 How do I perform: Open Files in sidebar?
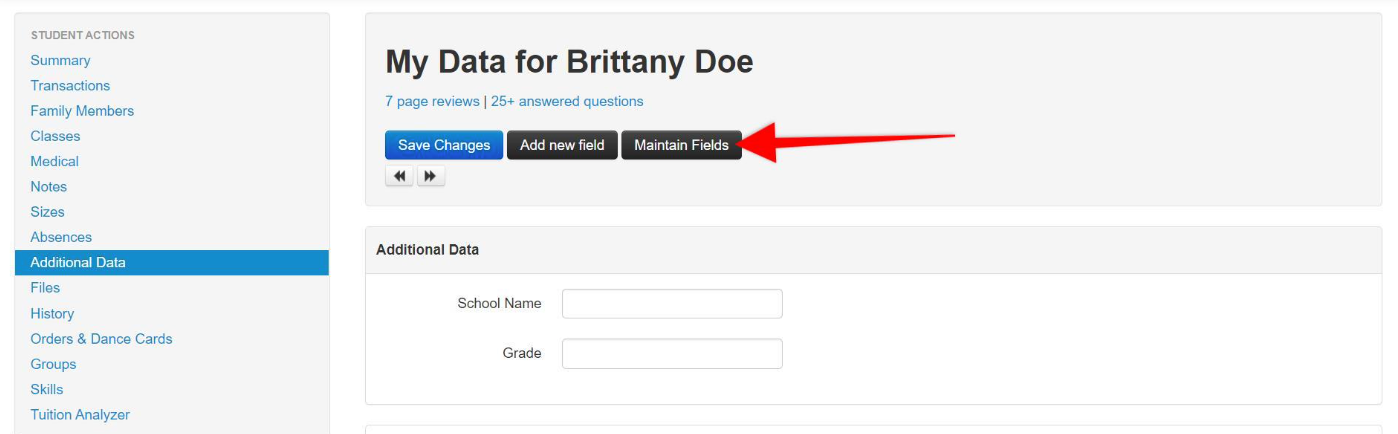click(x=45, y=288)
